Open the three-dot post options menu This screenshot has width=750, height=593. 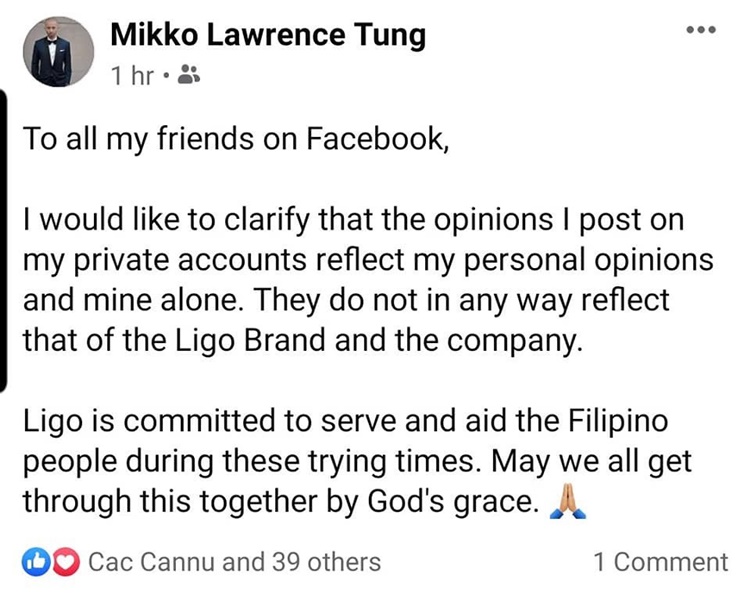pos(702,30)
